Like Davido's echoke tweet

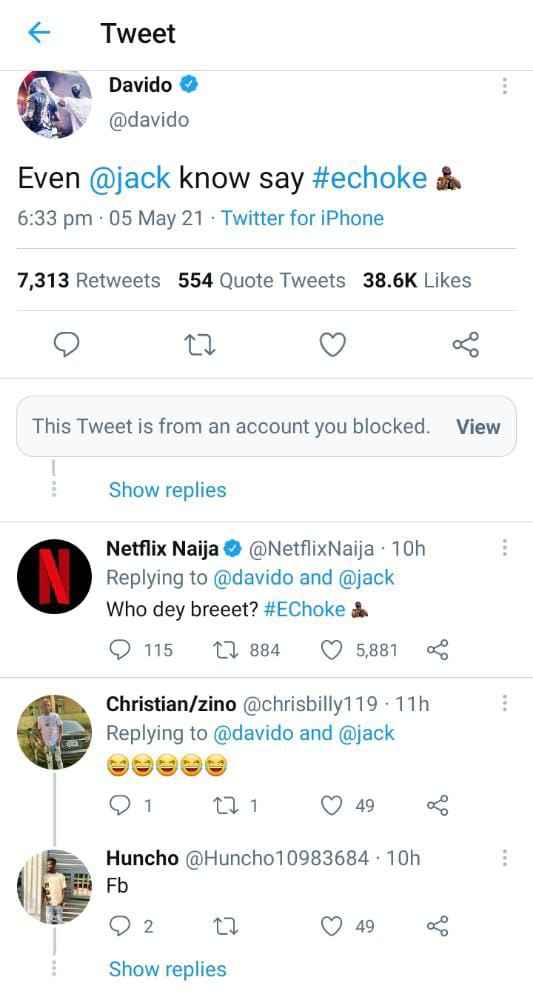click(332, 345)
